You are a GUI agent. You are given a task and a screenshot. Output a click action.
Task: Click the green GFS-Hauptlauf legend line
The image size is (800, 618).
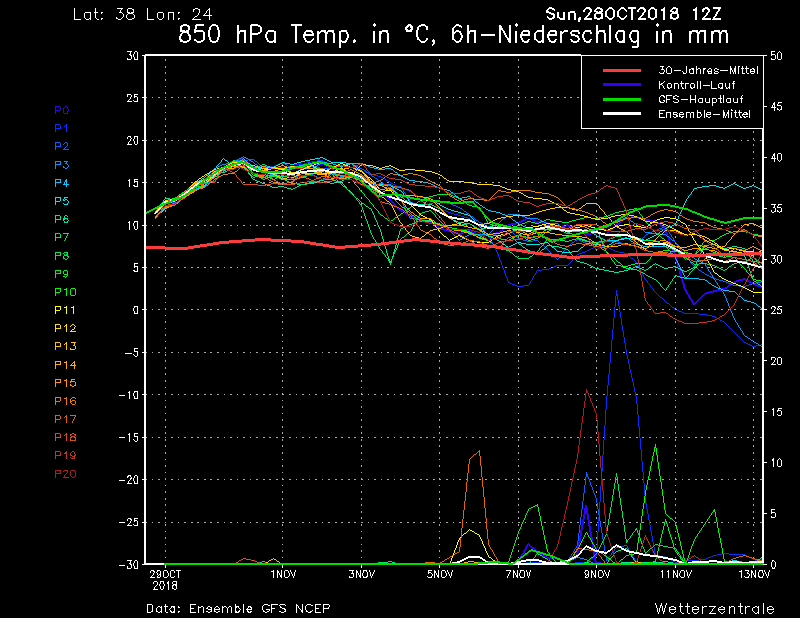click(621, 100)
